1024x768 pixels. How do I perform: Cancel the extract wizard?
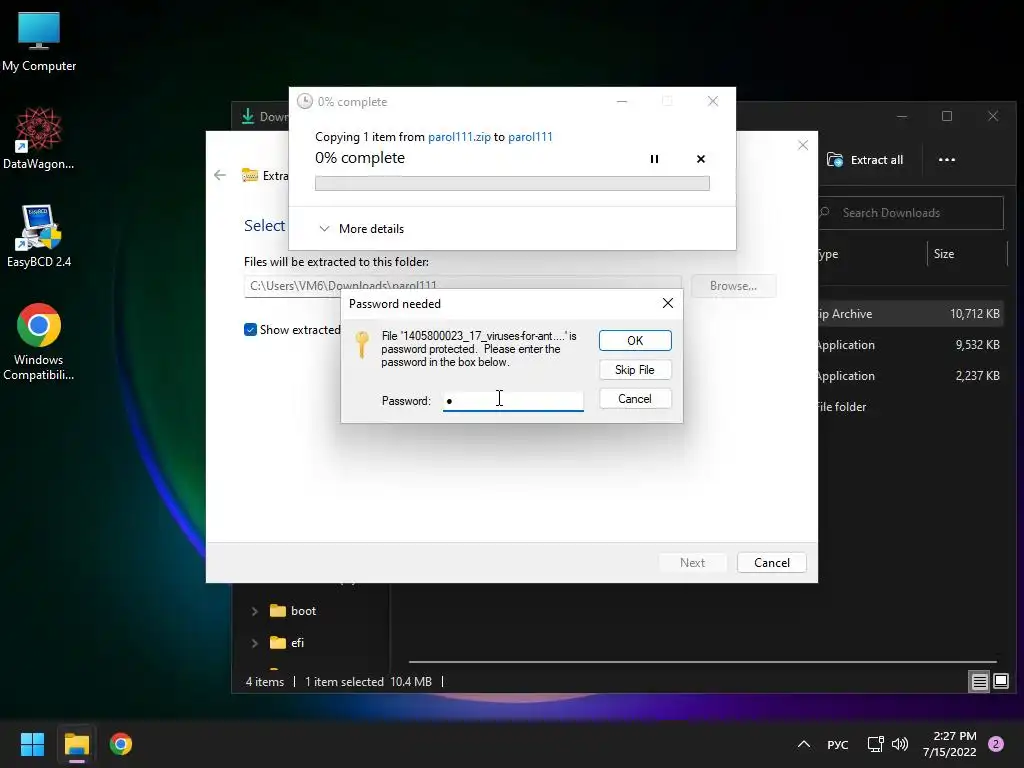[771, 562]
